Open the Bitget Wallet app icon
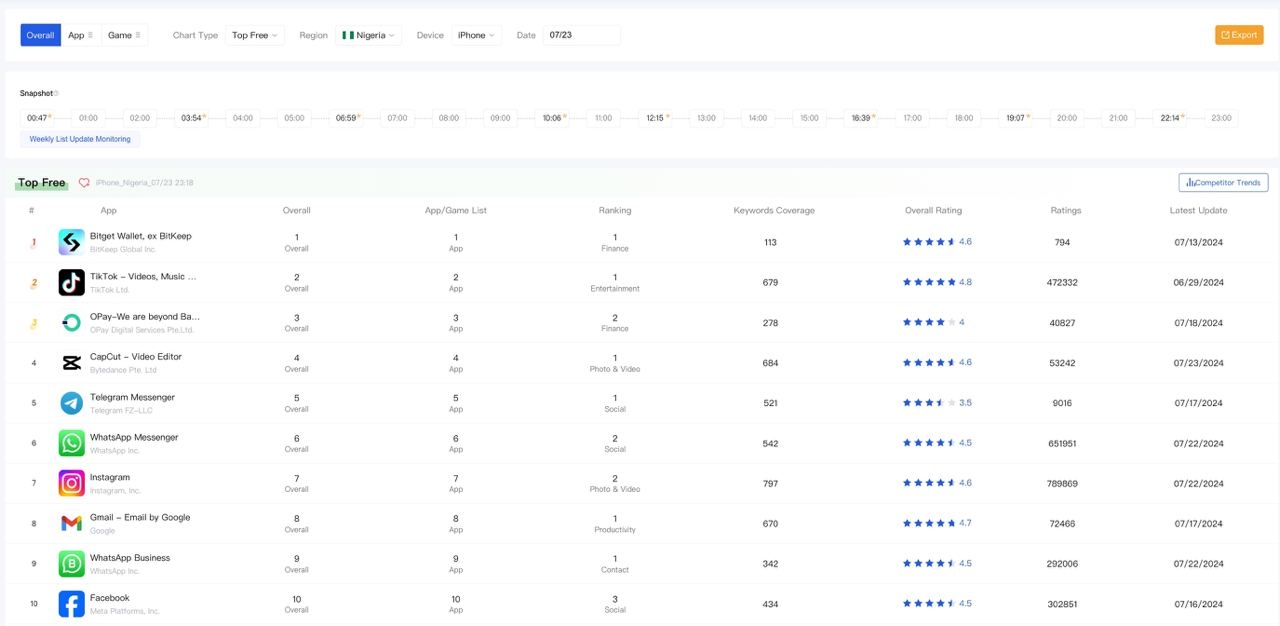Image resolution: width=1280 pixels, height=626 pixels. point(71,242)
